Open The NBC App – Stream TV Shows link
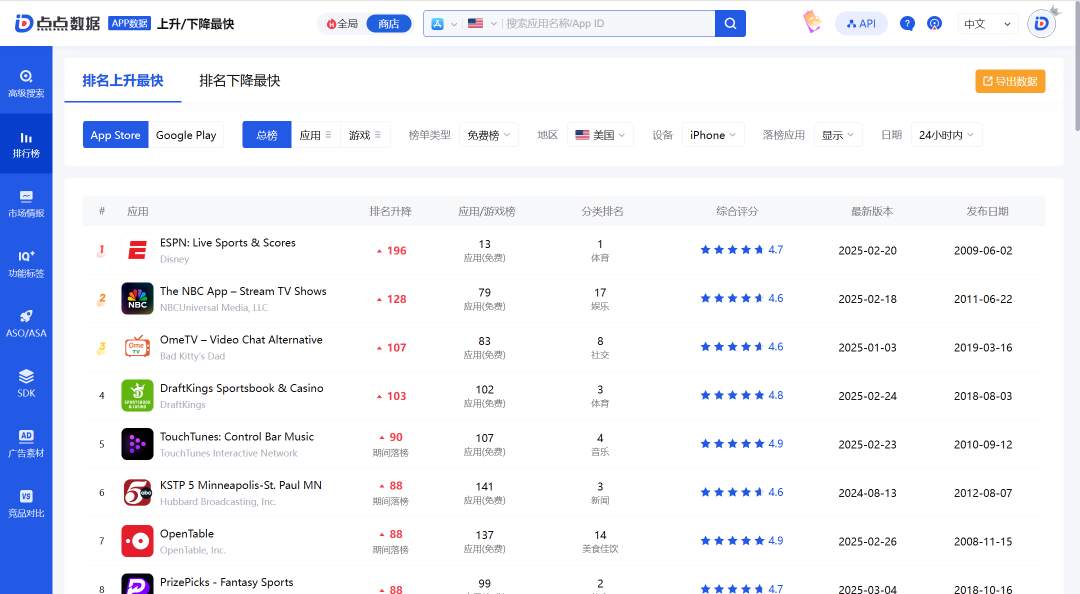The height and width of the screenshot is (594, 1080). (243, 291)
